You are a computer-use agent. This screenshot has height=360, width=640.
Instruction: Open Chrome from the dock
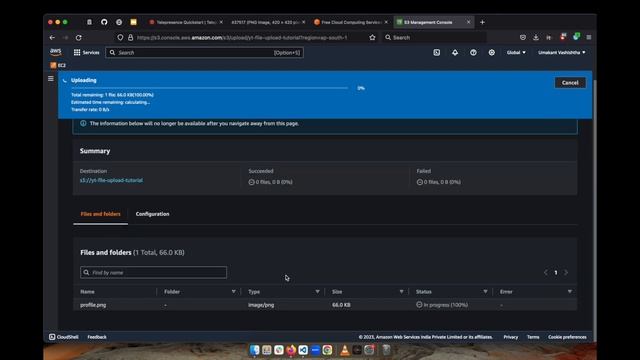(327, 350)
